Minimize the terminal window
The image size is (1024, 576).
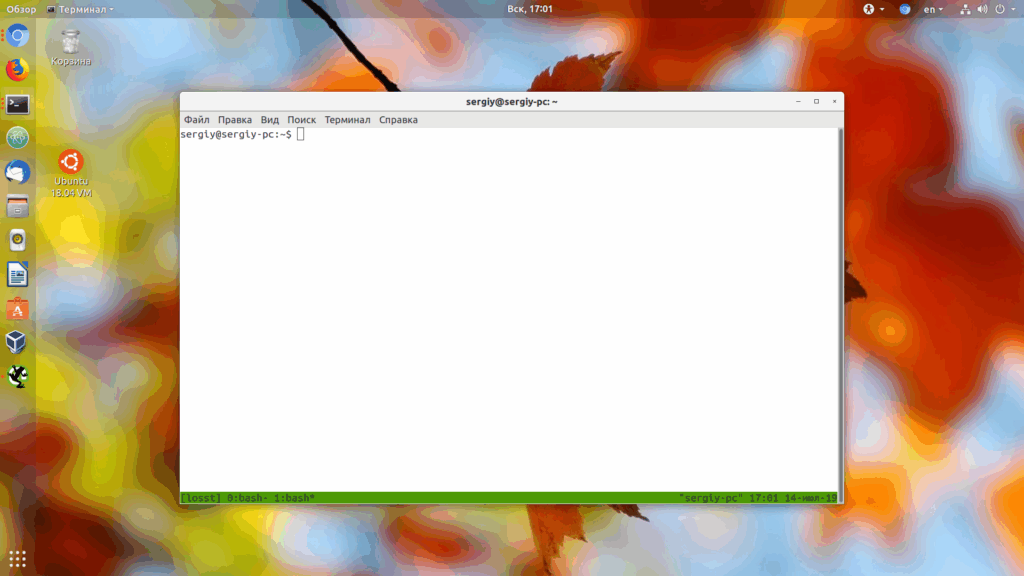pos(798,101)
